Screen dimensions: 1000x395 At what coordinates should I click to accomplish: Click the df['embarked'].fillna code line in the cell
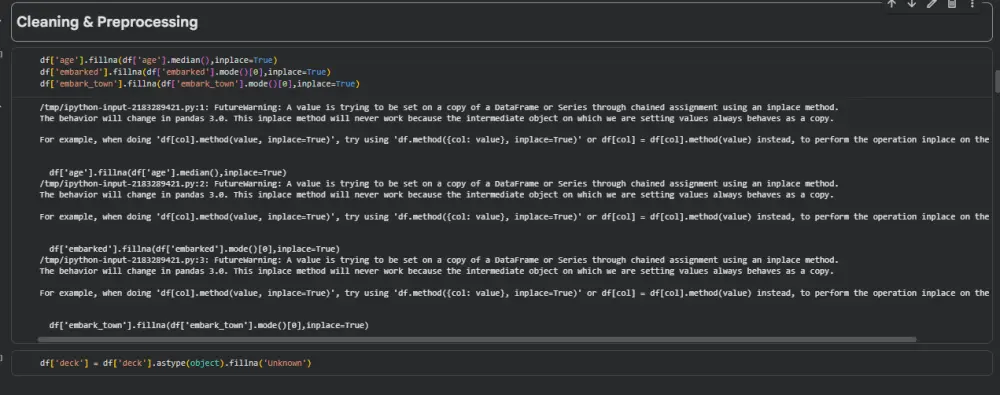click(185, 72)
